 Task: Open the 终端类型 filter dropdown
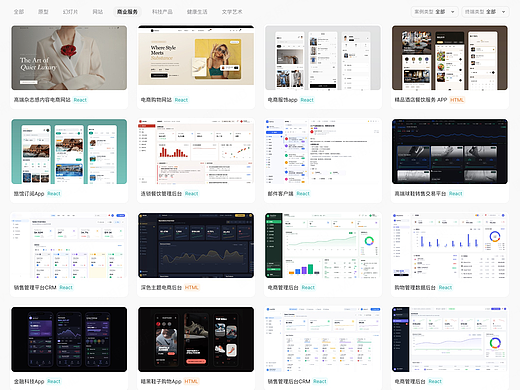click(x=485, y=12)
